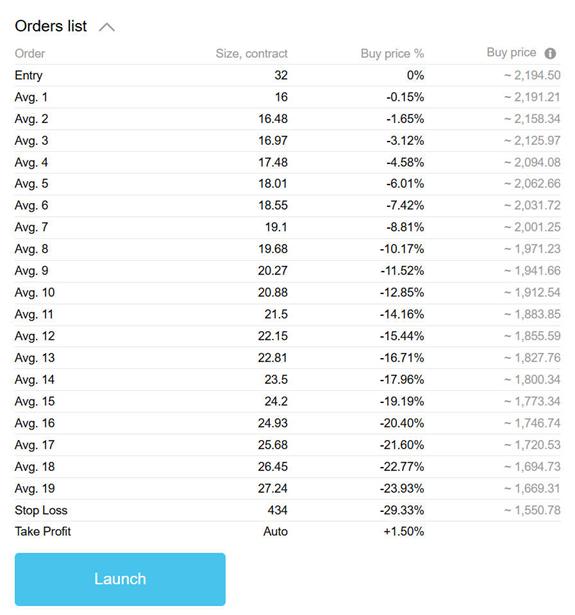The height and width of the screenshot is (615, 575).
Task: Select the Avg. 1 order row
Action: [288, 97]
